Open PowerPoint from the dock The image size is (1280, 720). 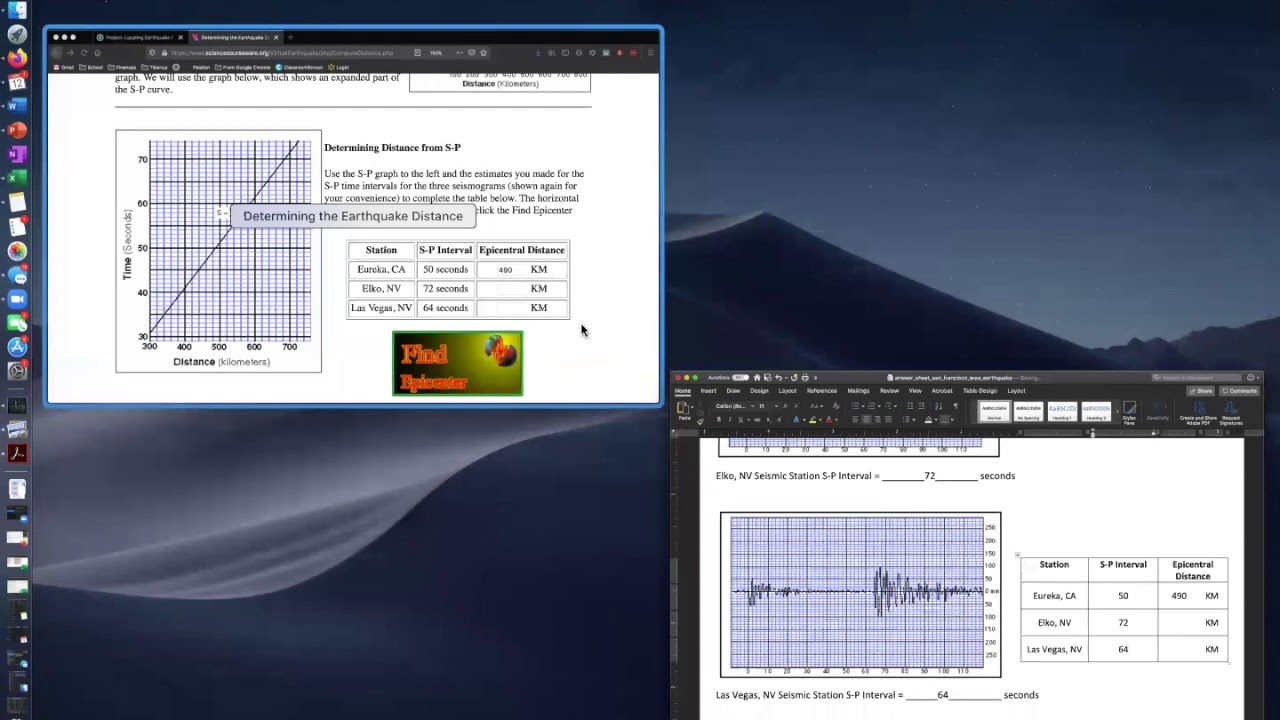click(x=17, y=130)
